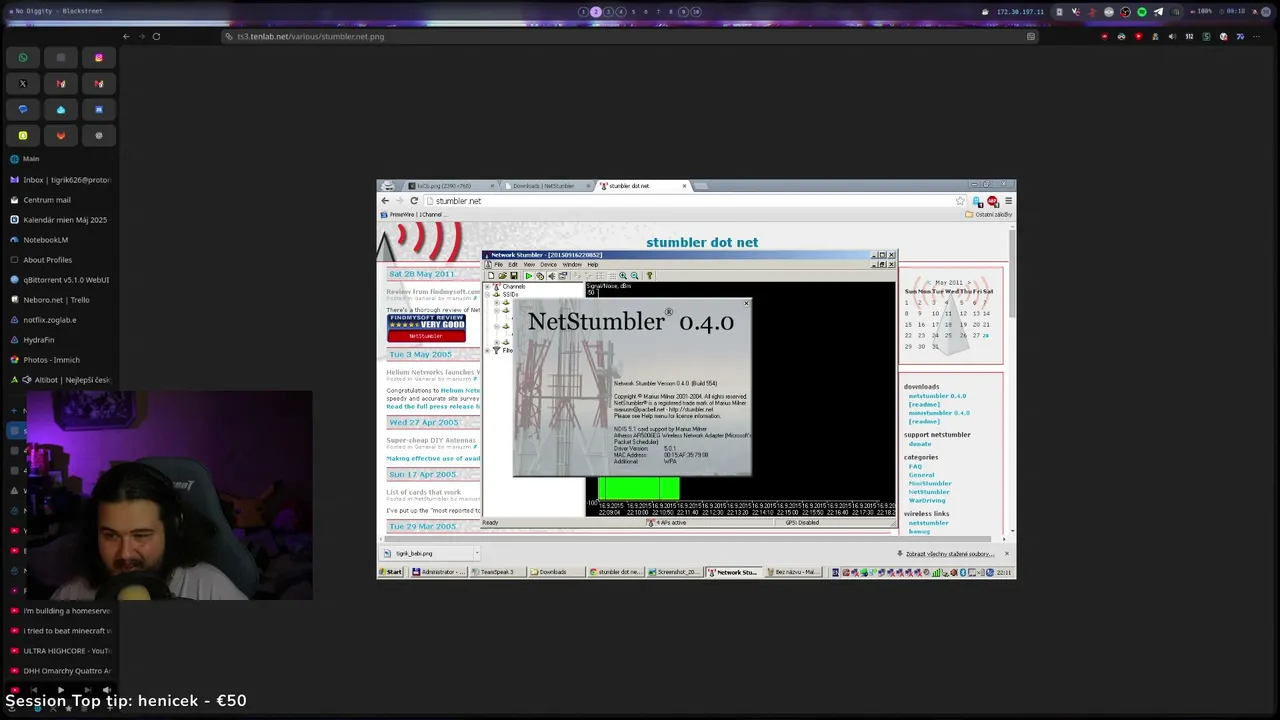This screenshot has width=1280, height=720.
Task: Open 'Ostatní záložky' bookmarks folder
Action: [989, 214]
